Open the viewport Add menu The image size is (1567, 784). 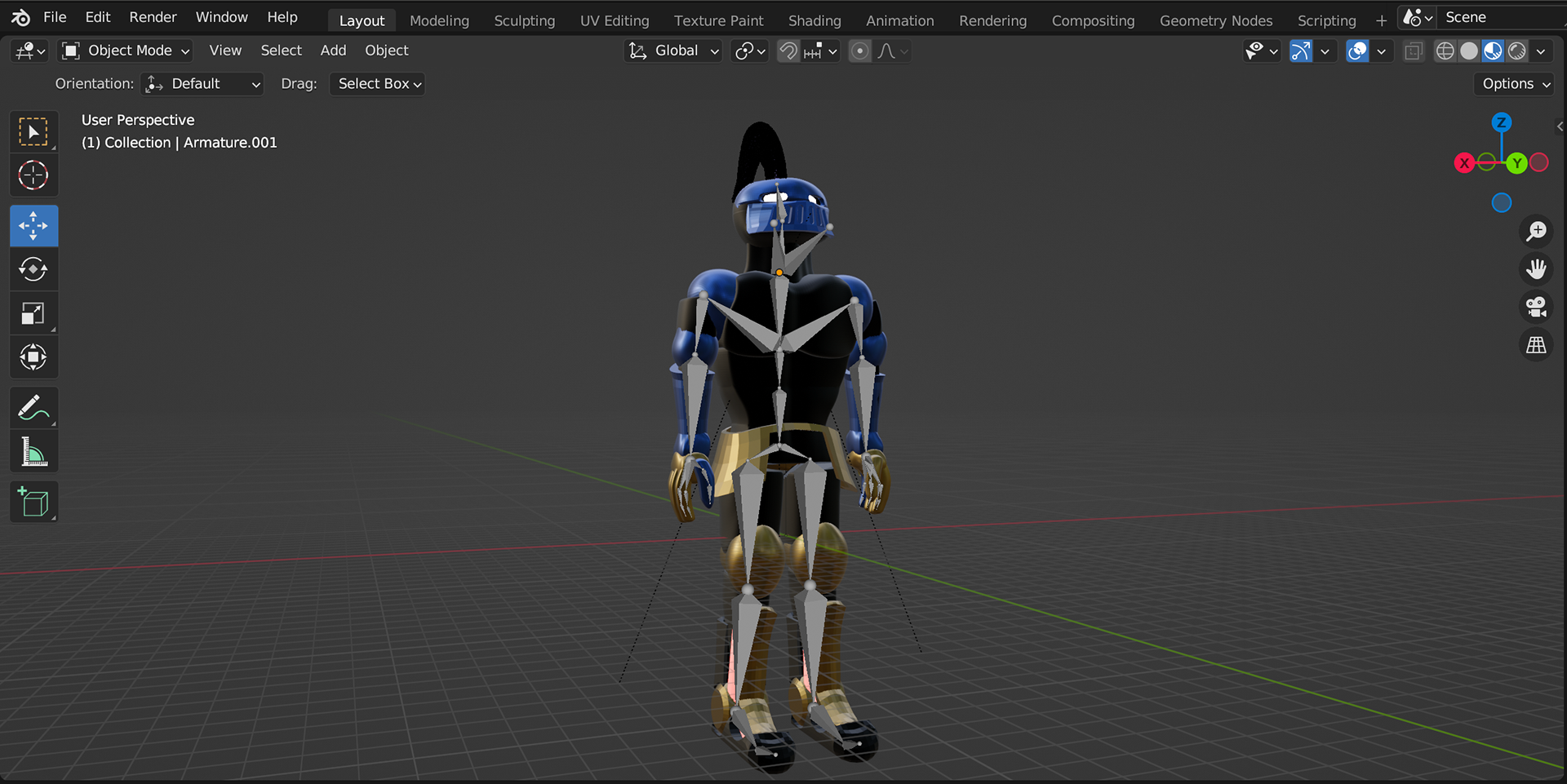click(x=333, y=51)
